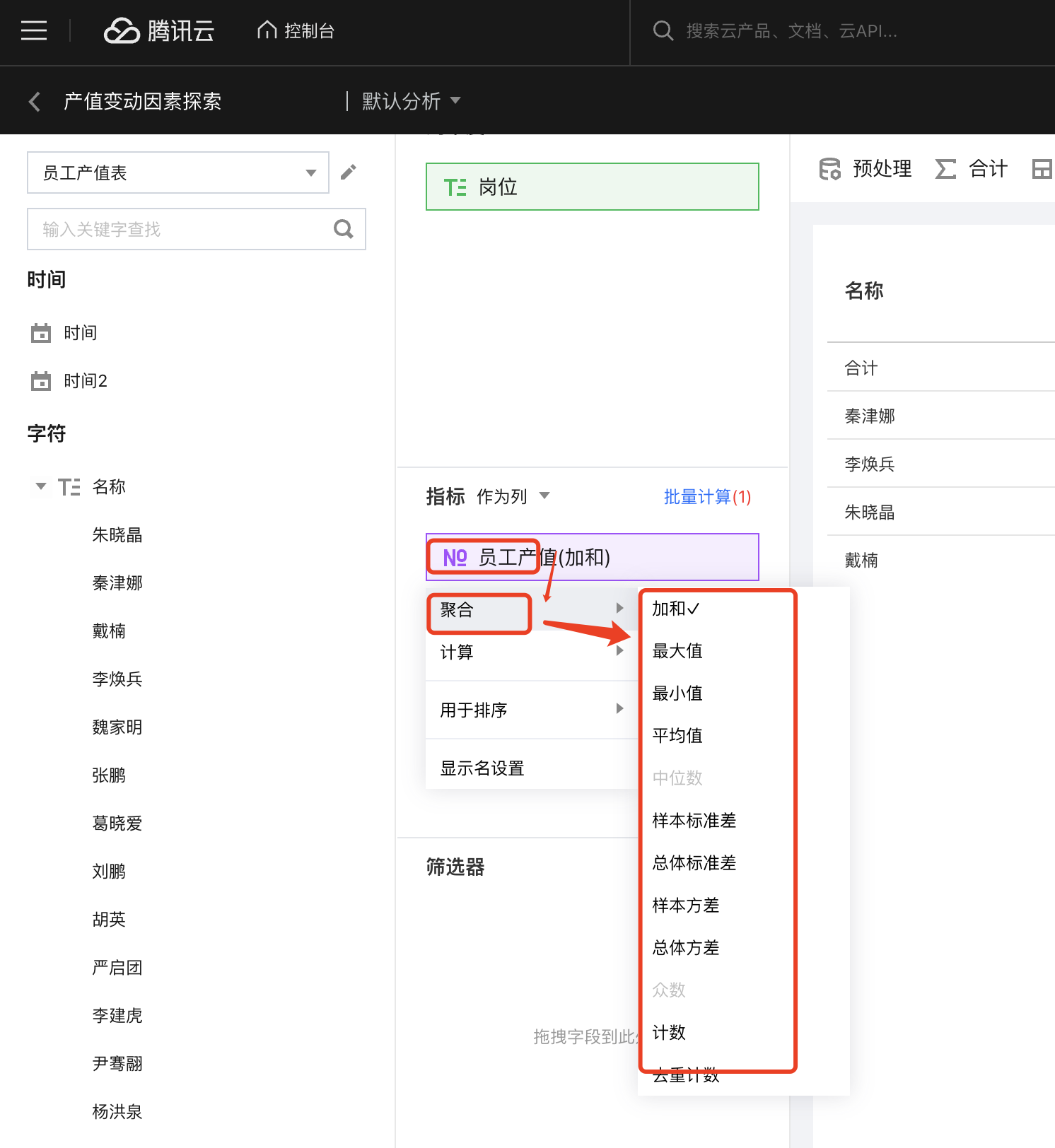This screenshot has height=1148, width=1055.
Task: Click the pencil edit icon beside dataset
Action: 348,172
